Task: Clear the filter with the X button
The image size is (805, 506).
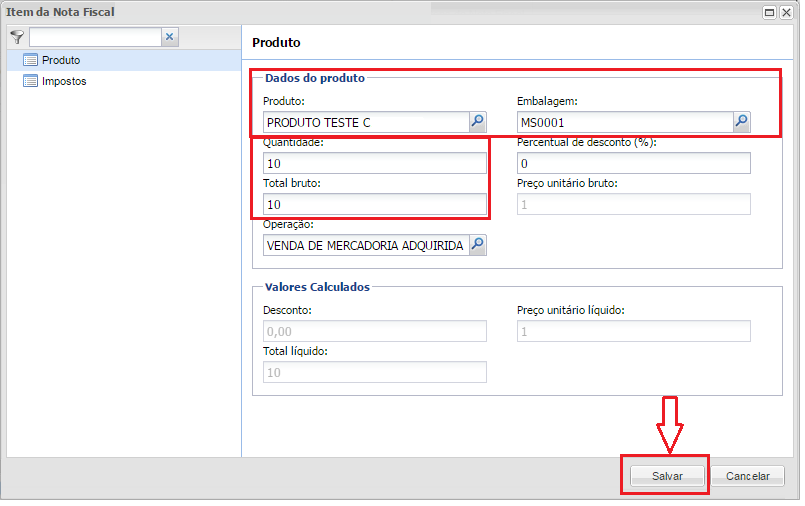Action: (x=169, y=37)
